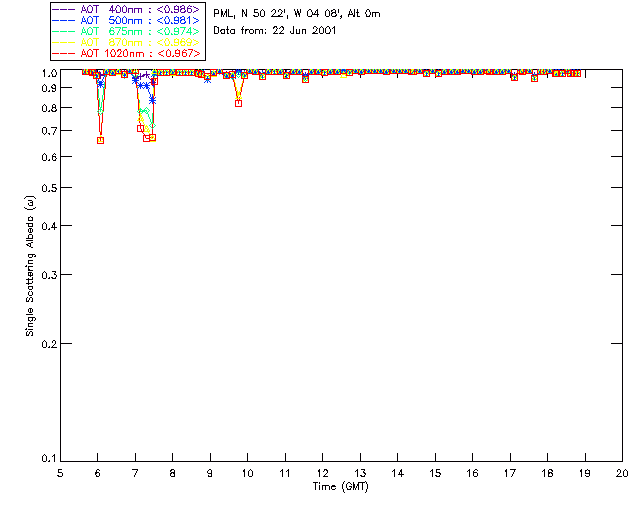
Task: Click the 0.8 y-axis tick label
Action: [49, 108]
